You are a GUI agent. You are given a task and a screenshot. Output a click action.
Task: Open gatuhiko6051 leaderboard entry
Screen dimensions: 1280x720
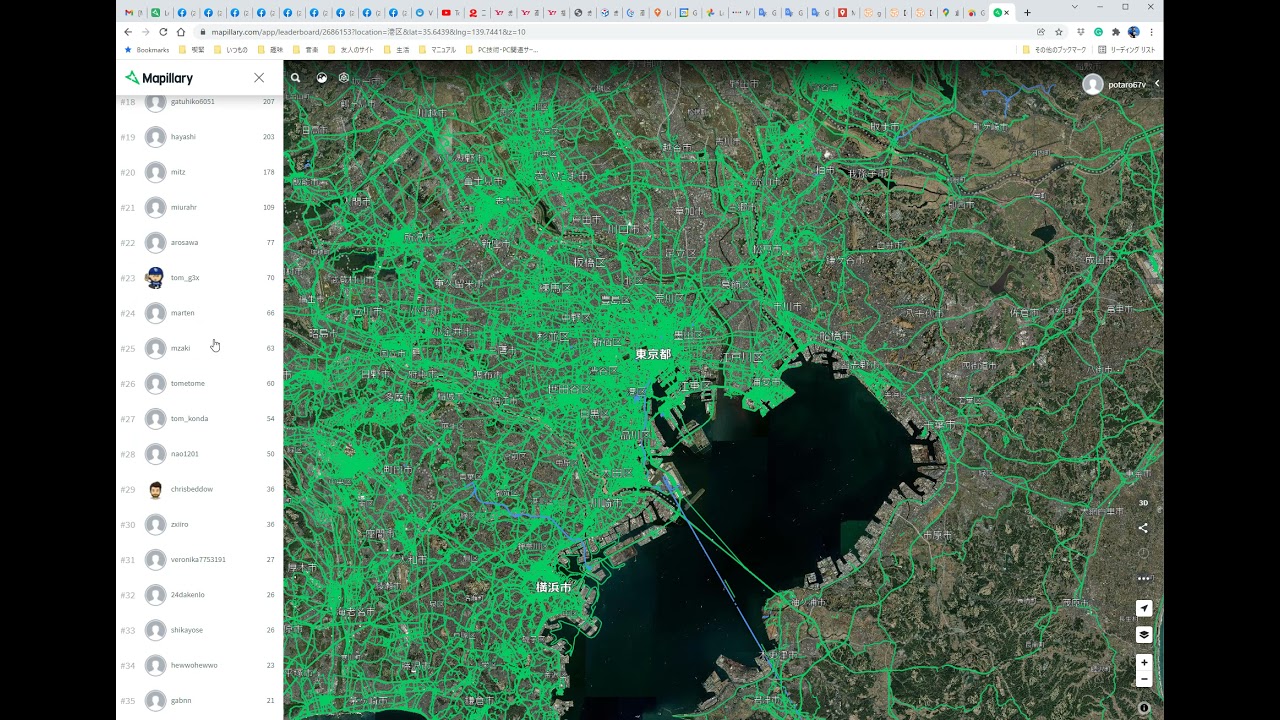pos(199,101)
